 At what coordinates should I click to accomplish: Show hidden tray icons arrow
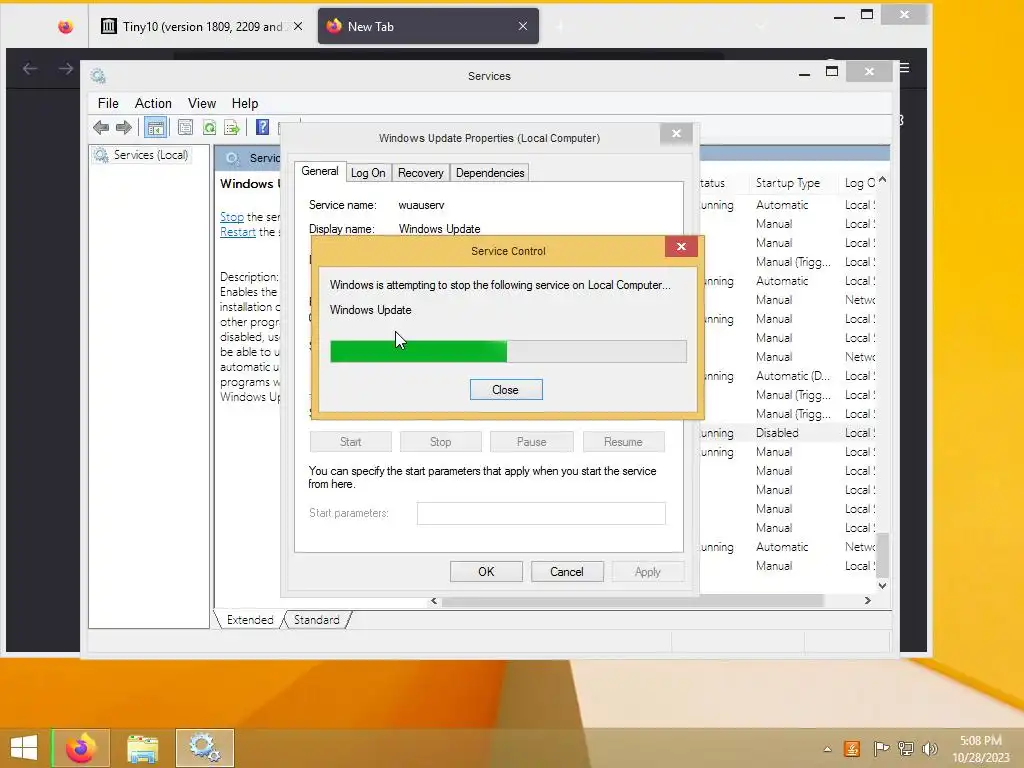coord(827,749)
